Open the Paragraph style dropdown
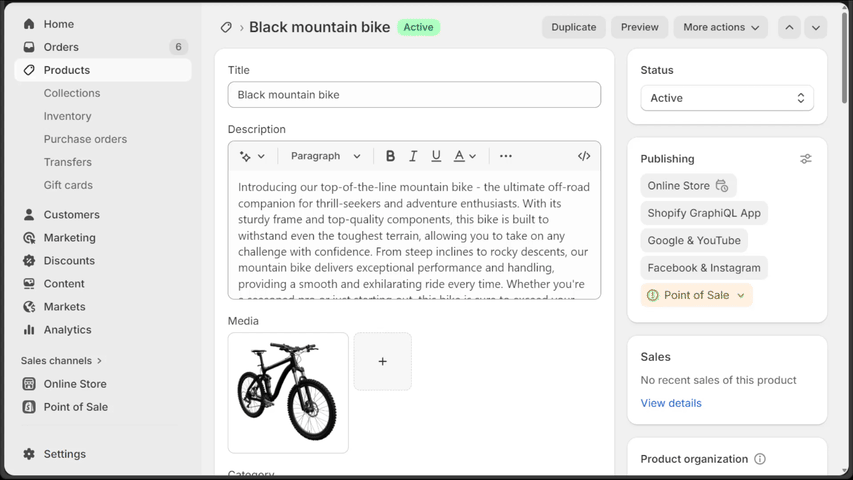 click(x=325, y=156)
